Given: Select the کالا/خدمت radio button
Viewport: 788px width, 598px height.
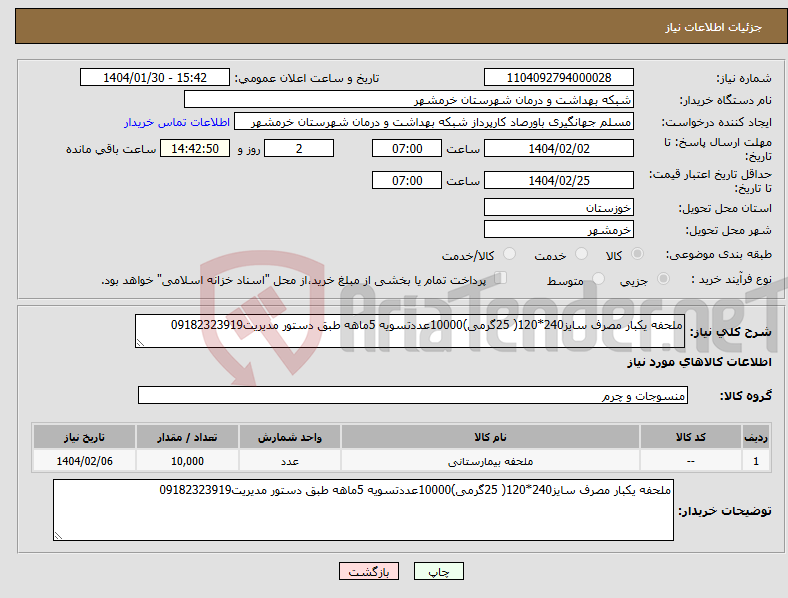Looking at the screenshot, I should 509,254.
